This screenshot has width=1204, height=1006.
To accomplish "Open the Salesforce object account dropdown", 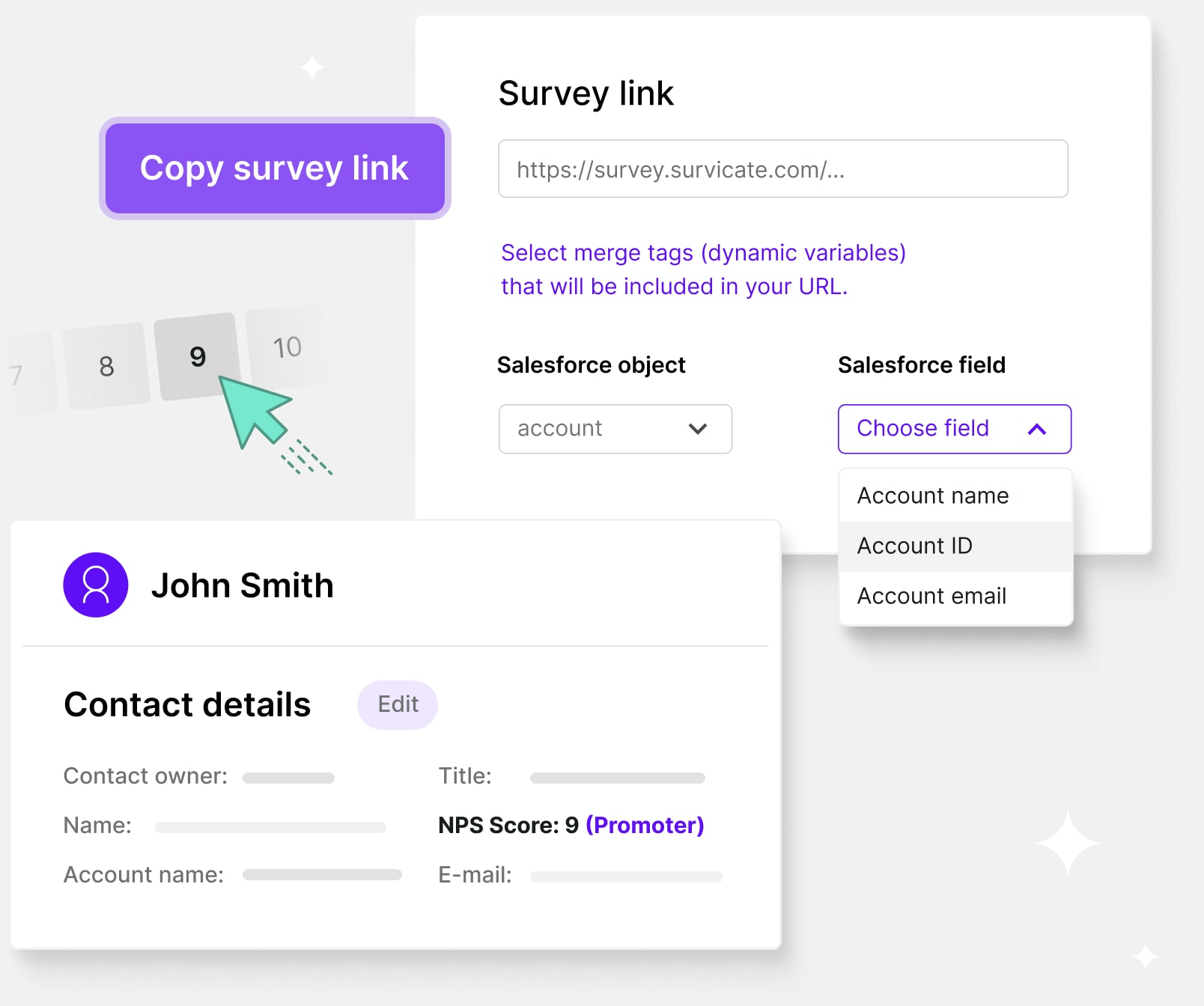I will coord(615,429).
